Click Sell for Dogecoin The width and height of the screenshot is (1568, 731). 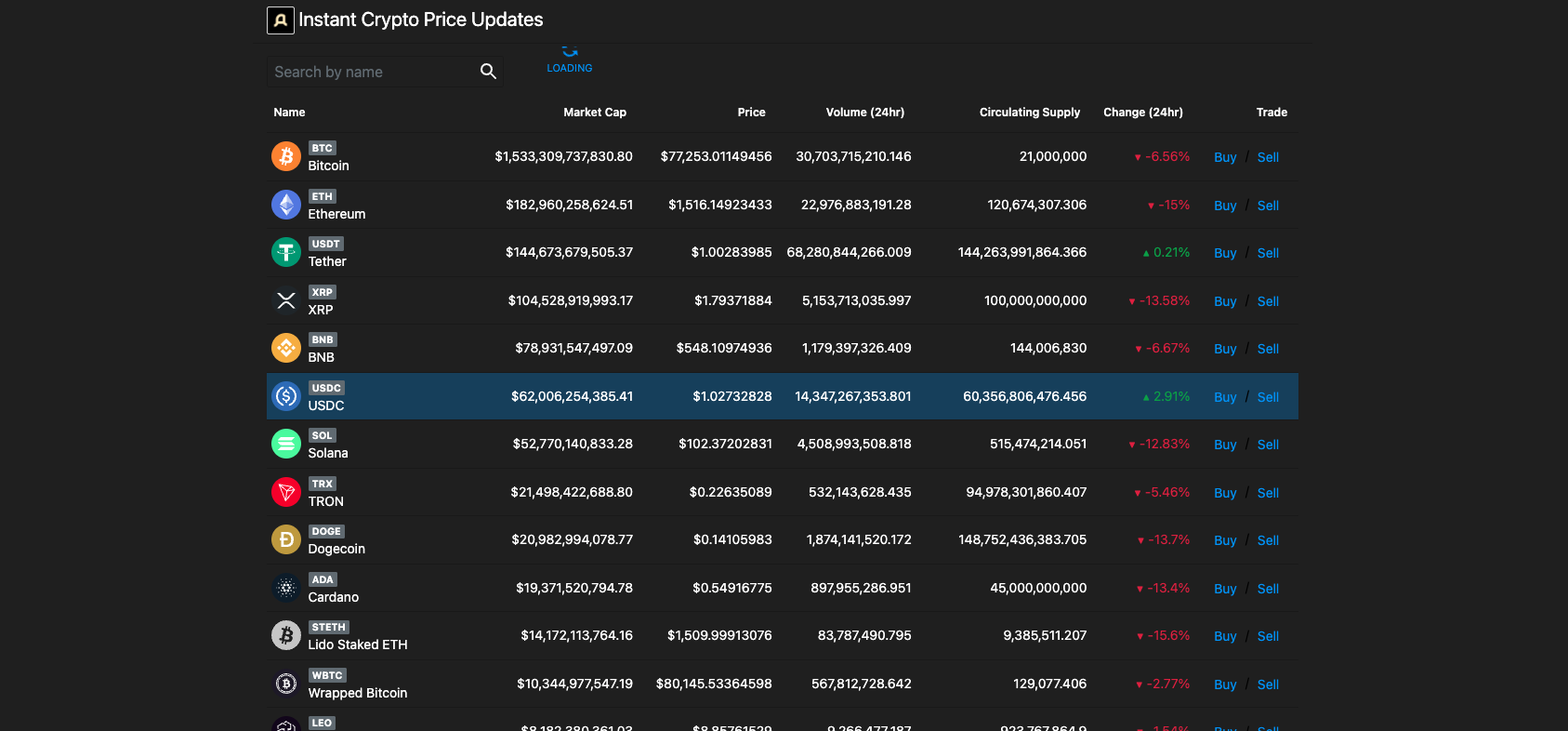pyautogui.click(x=1268, y=540)
